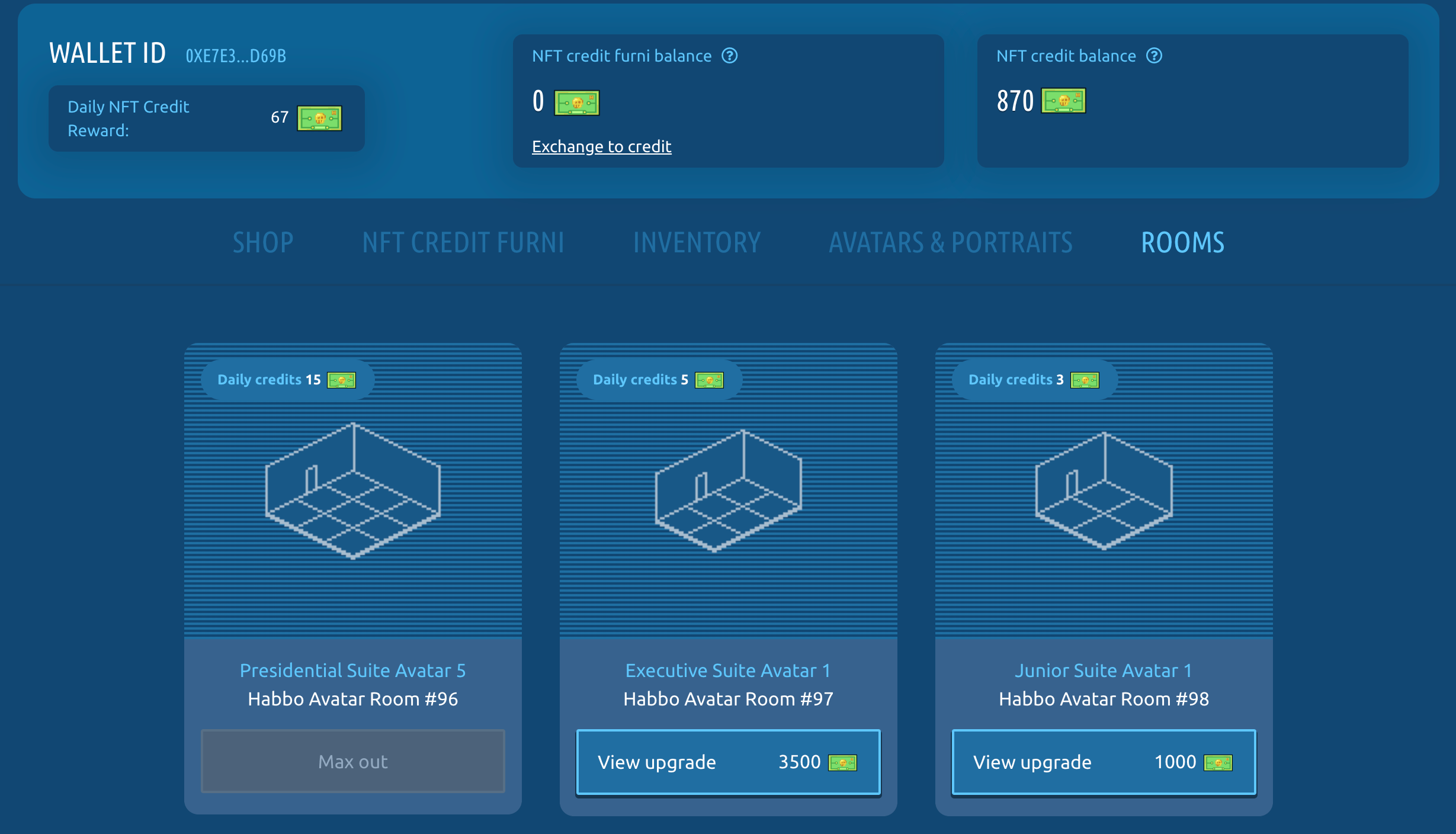Click the Daily credits 3 badge text
Image resolution: width=1456 pixels, height=834 pixels.
(1016, 380)
